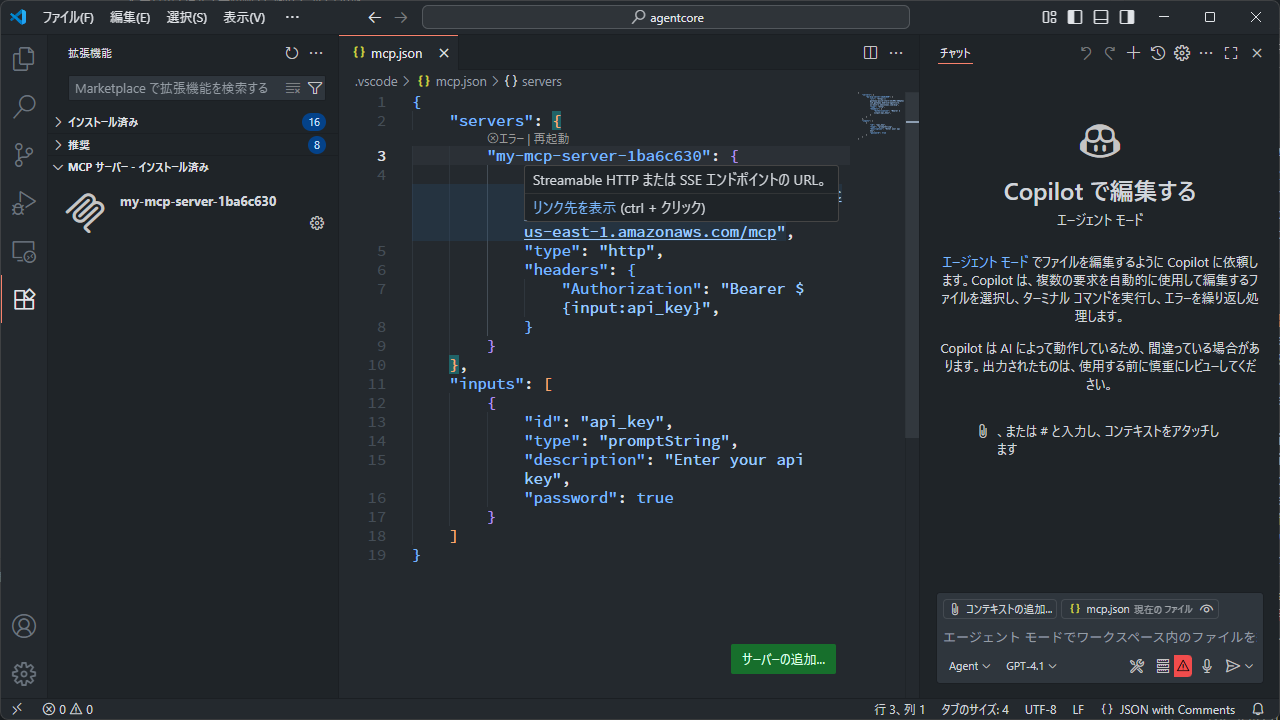The image size is (1280, 720).
Task: Open the notifications bell in status bar
Action: click(x=1258, y=710)
